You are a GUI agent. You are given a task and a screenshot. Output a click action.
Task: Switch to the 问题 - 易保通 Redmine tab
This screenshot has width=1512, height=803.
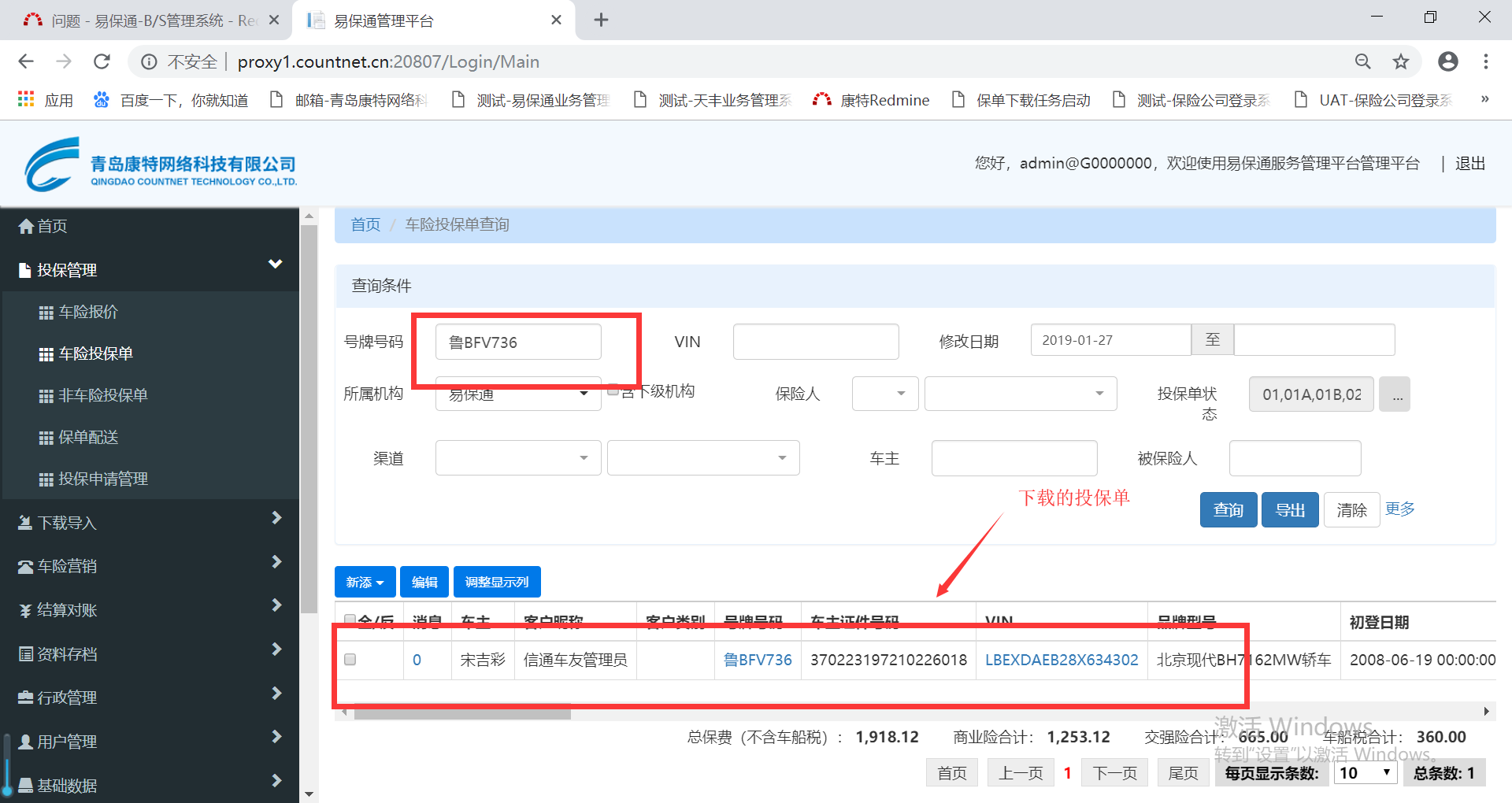tap(146, 20)
